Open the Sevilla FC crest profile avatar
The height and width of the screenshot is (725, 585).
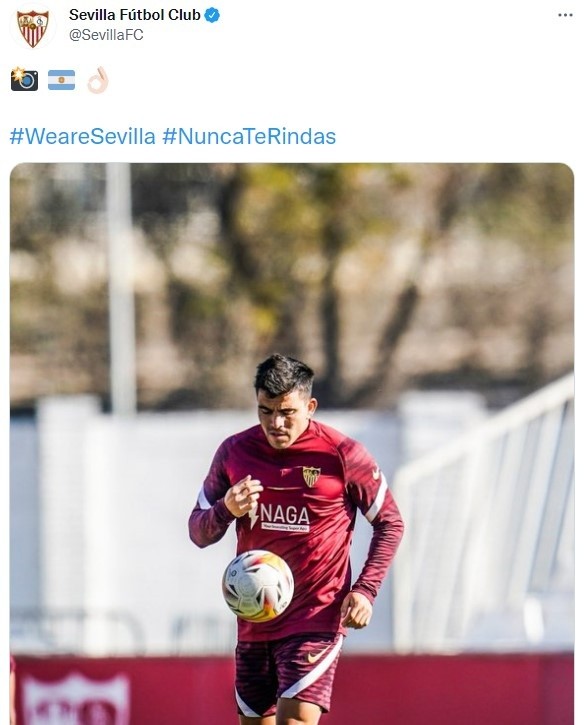[32, 26]
